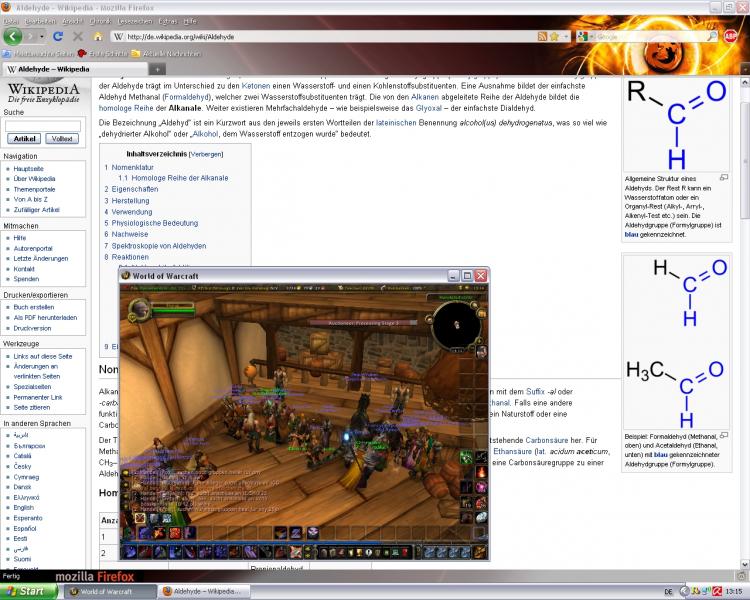
Task: Switch to World of Warcraft taskbar button
Action: [x=111, y=592]
